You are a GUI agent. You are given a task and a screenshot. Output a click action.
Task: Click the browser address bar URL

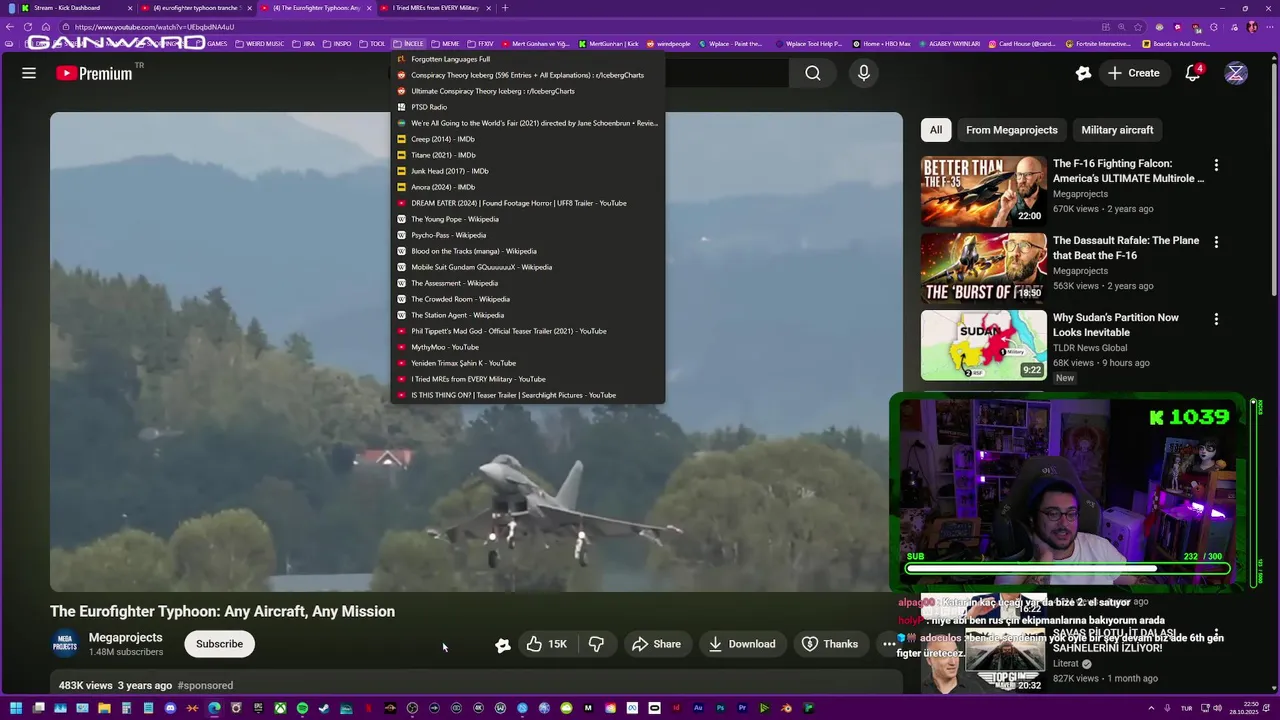point(154,27)
